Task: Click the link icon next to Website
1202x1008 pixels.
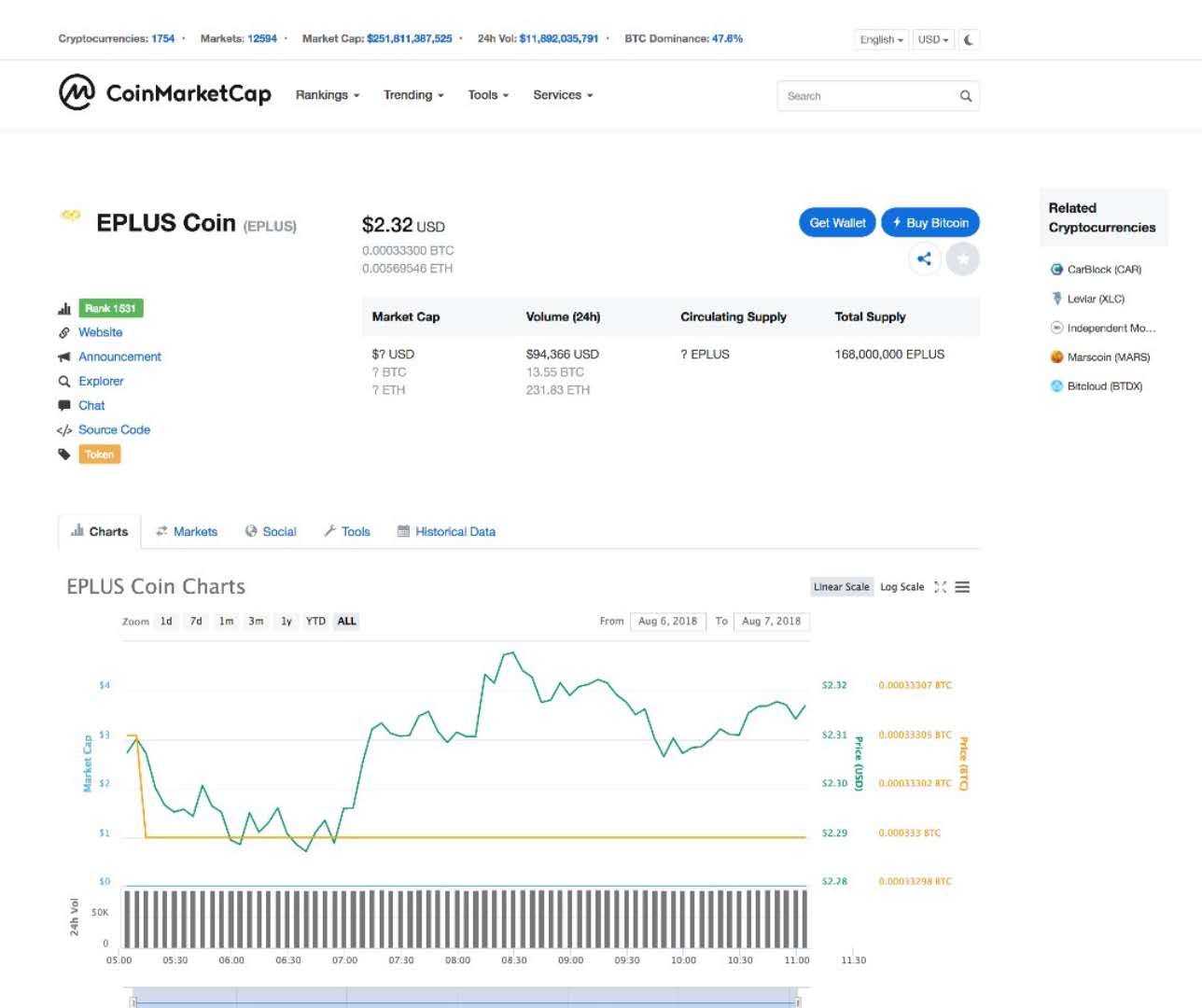Action: [x=64, y=332]
